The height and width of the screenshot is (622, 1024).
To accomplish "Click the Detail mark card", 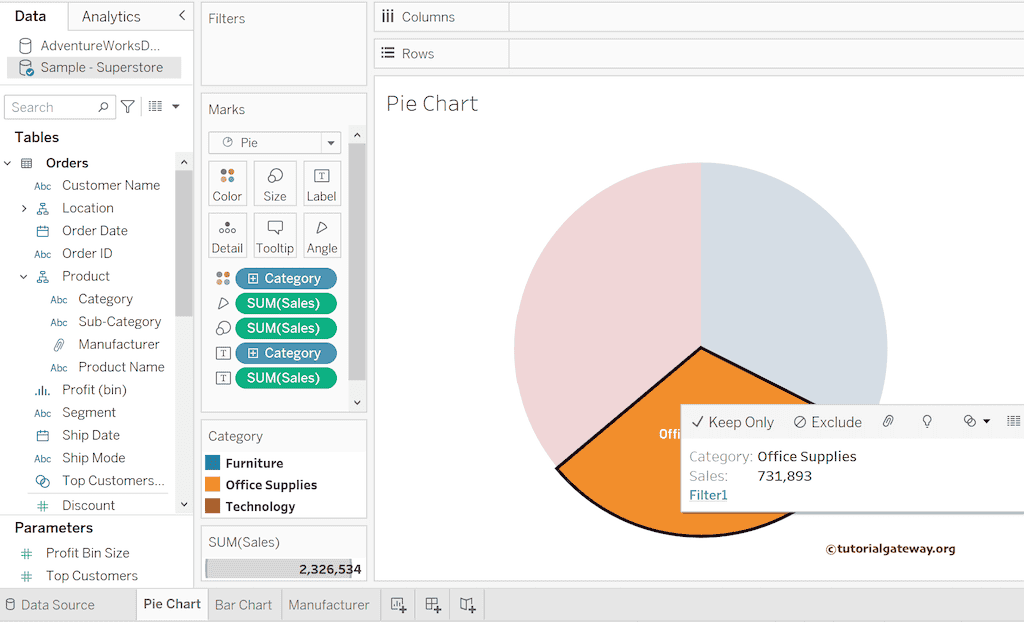I will (x=227, y=236).
